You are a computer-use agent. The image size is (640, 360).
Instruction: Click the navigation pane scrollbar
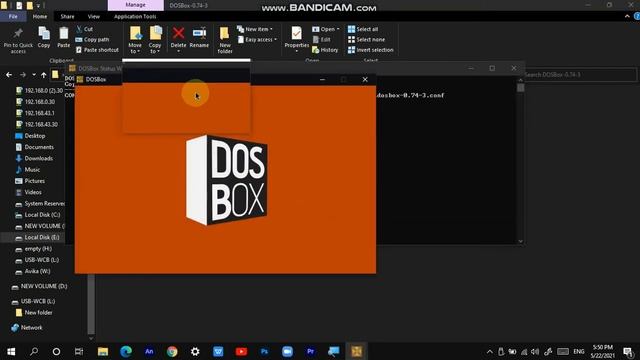coord(91,304)
